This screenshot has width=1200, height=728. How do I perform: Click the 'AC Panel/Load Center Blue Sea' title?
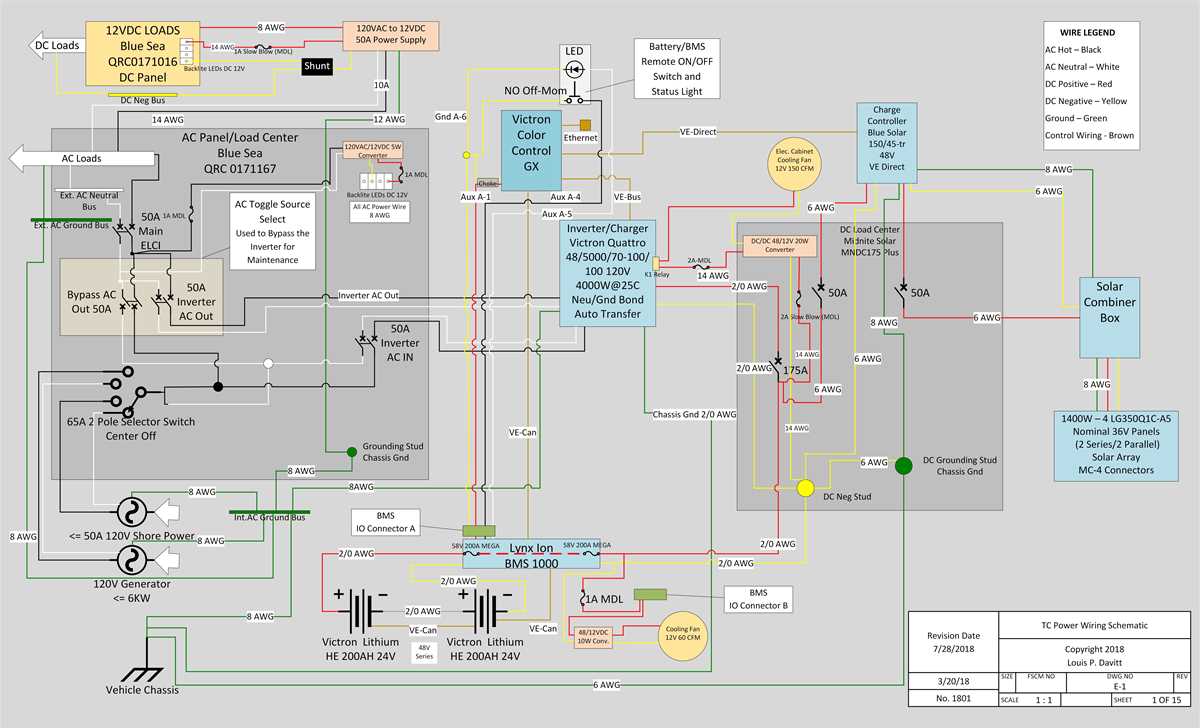(241, 154)
